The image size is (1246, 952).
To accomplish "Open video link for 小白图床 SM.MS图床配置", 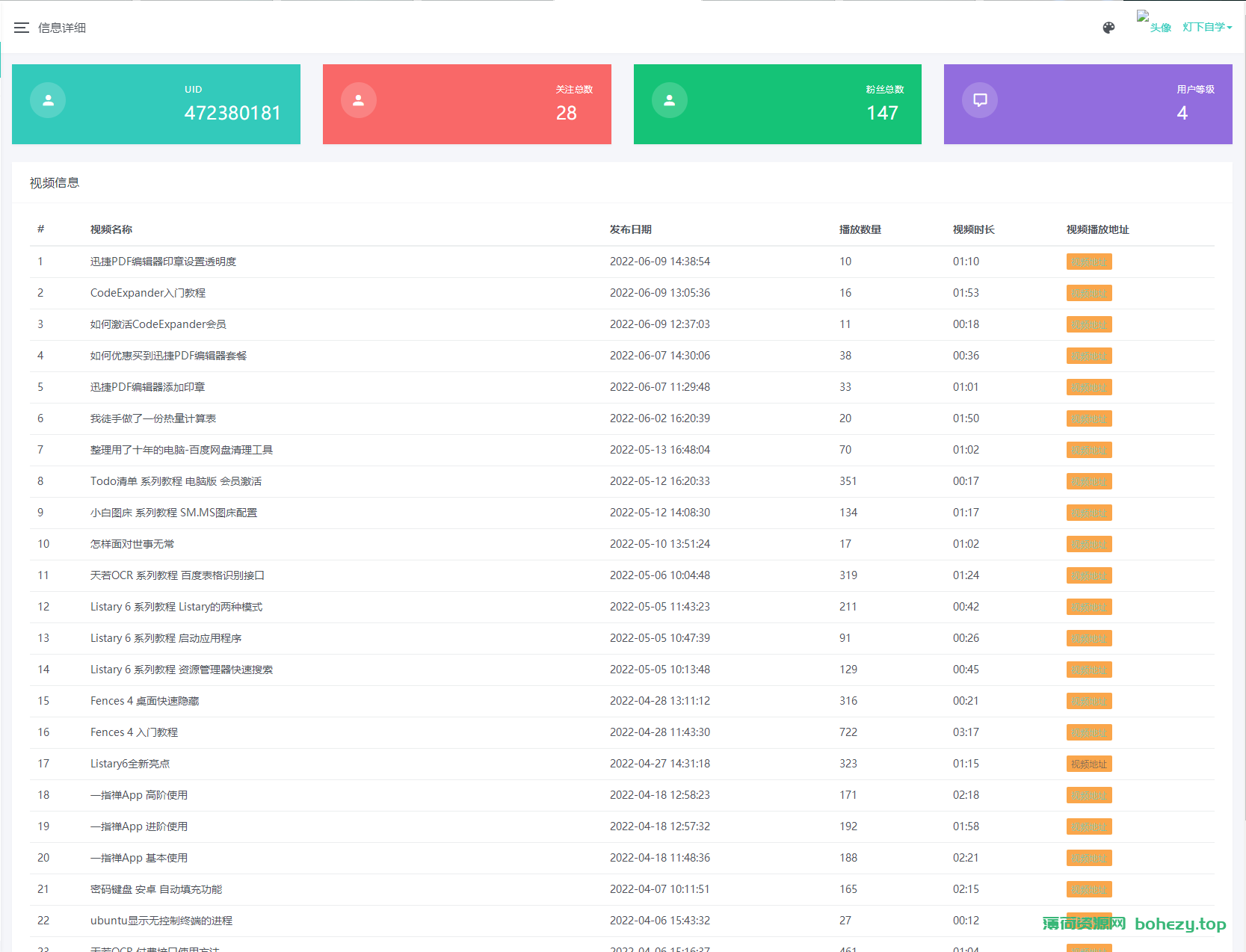I will 1089,513.
